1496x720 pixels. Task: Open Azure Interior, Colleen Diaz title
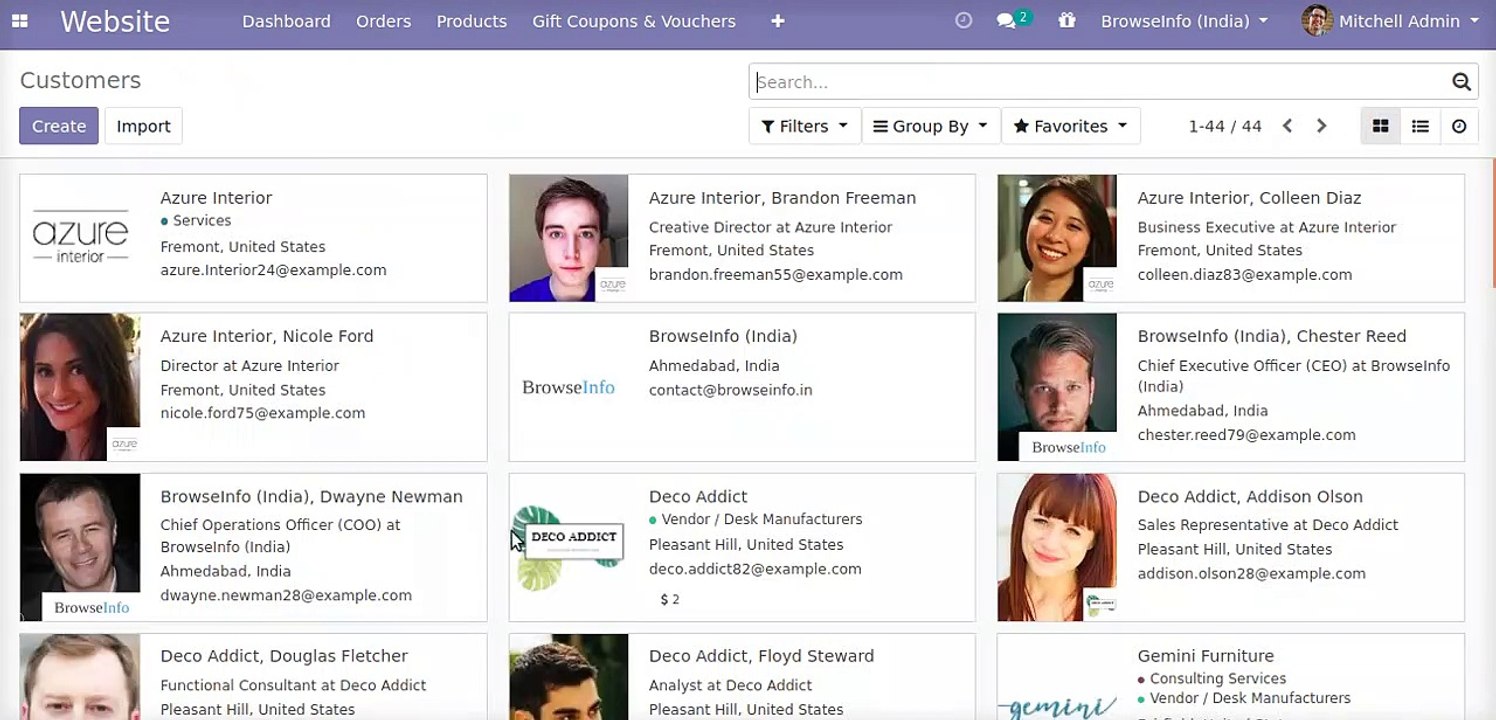click(x=1249, y=198)
